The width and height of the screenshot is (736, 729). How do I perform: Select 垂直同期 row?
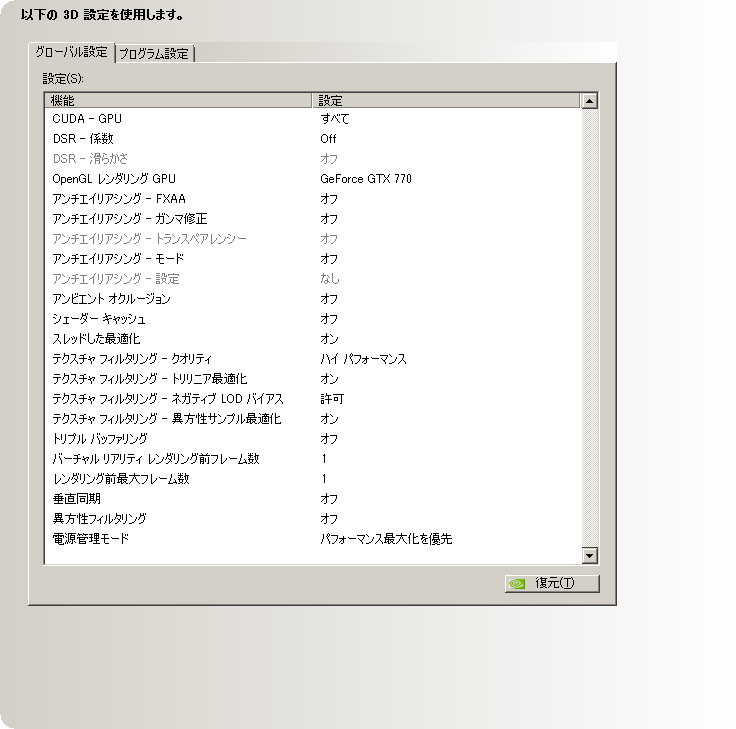(x=313, y=499)
